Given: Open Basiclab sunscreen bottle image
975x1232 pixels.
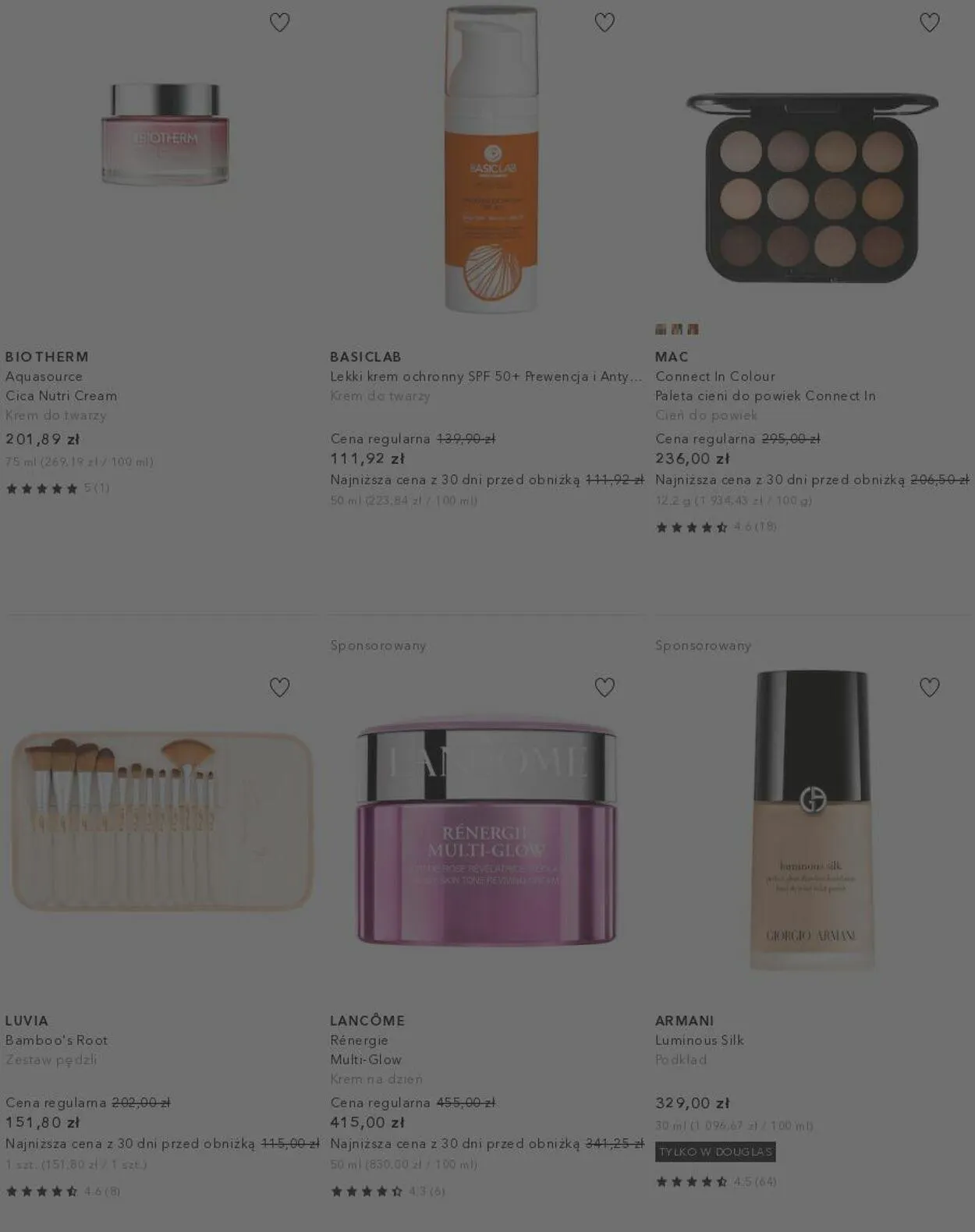Looking at the screenshot, I should click(491, 158).
